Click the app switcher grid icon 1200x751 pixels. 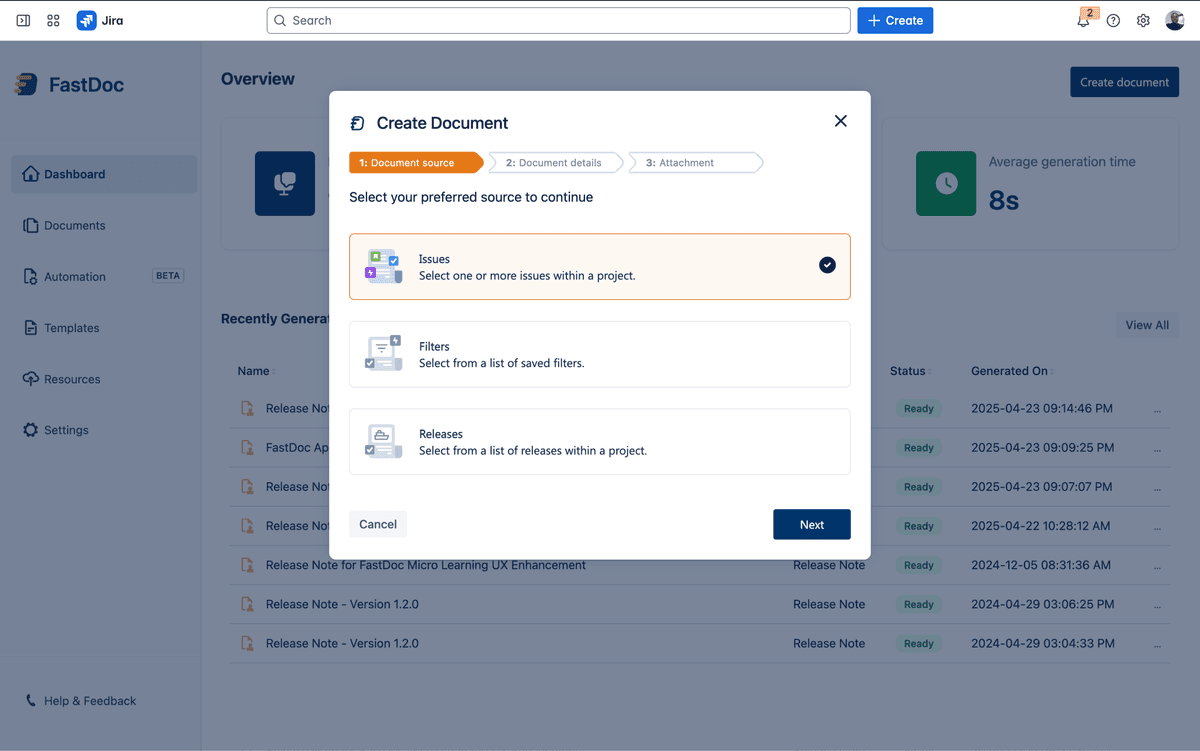pos(53,21)
